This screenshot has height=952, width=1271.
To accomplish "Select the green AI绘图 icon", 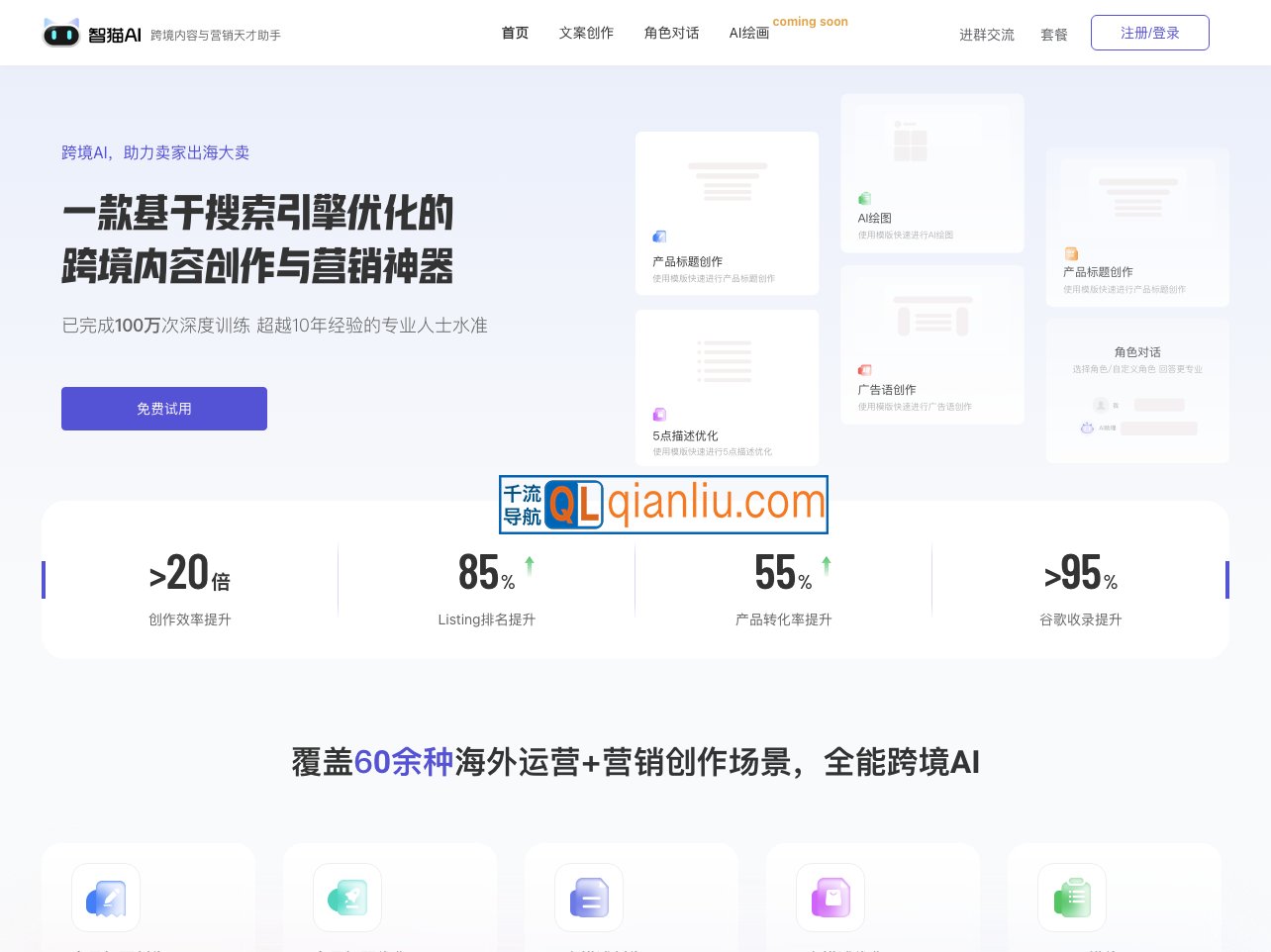I will [x=864, y=198].
